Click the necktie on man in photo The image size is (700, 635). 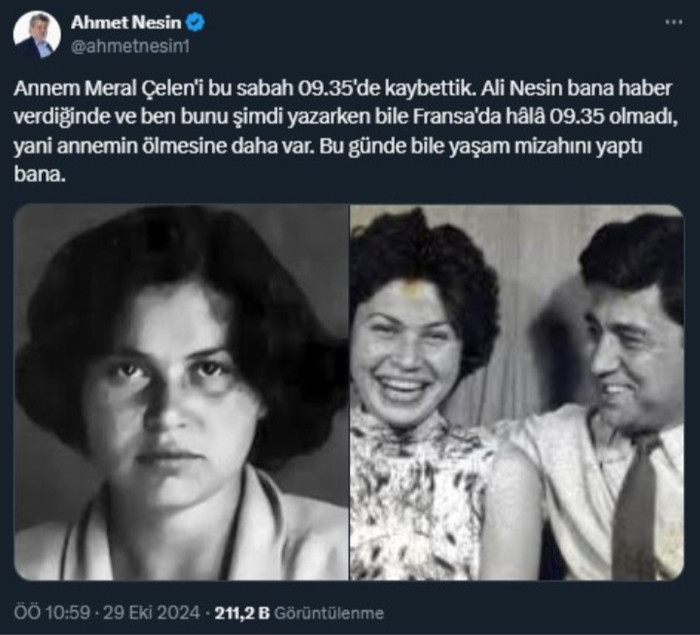(636, 509)
